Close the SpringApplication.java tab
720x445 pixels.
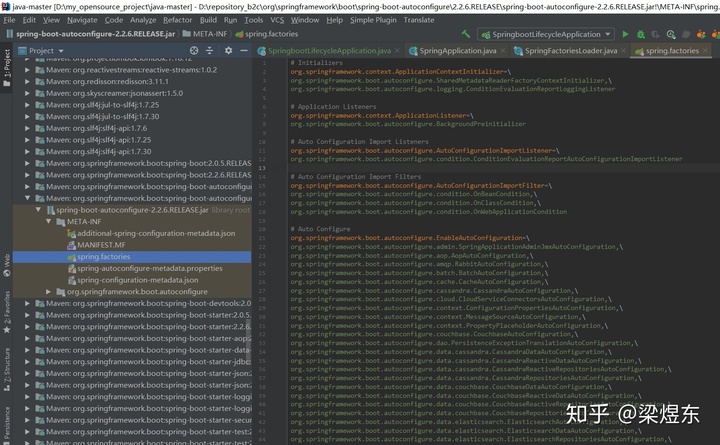pyautogui.click(x=503, y=51)
